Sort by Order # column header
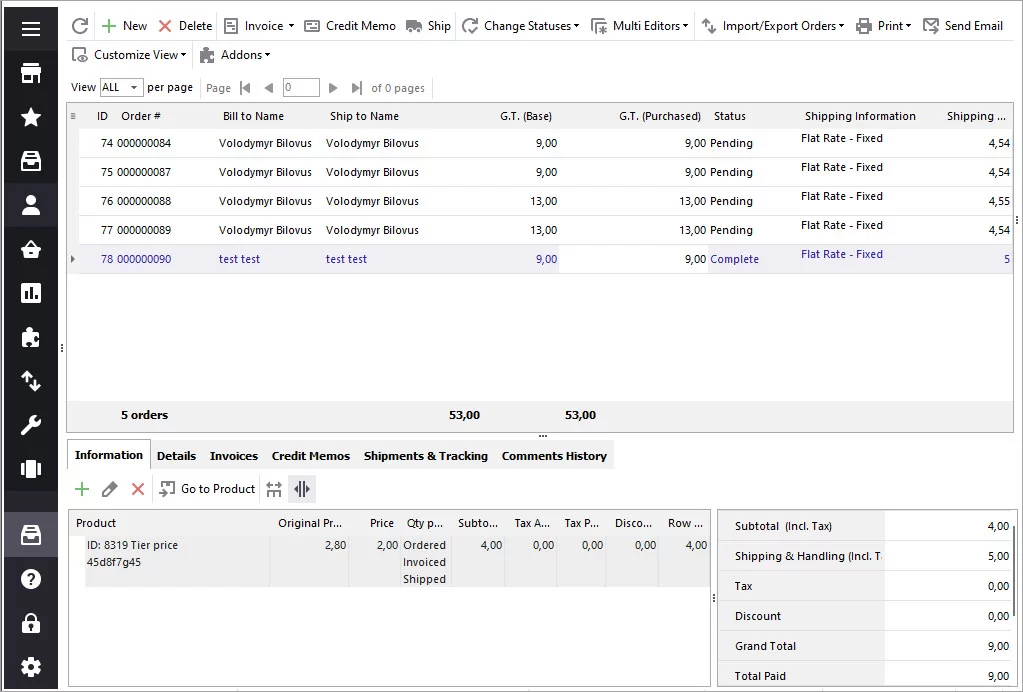This screenshot has height=692, width=1023. [x=141, y=116]
